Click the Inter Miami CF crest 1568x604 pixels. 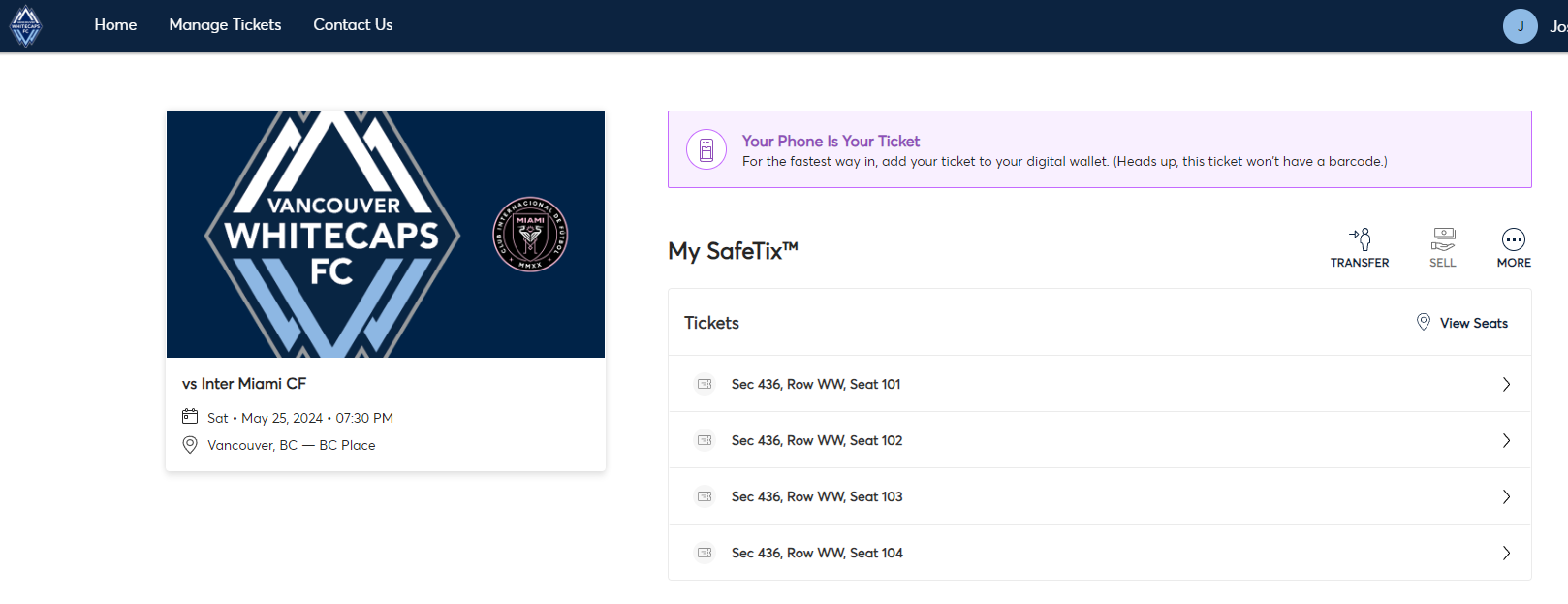530,235
